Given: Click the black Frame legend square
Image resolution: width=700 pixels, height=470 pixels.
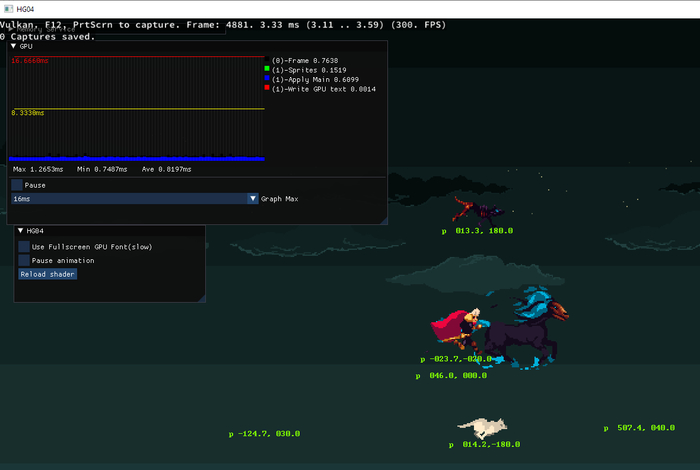Looking at the screenshot, I should click(x=267, y=60).
